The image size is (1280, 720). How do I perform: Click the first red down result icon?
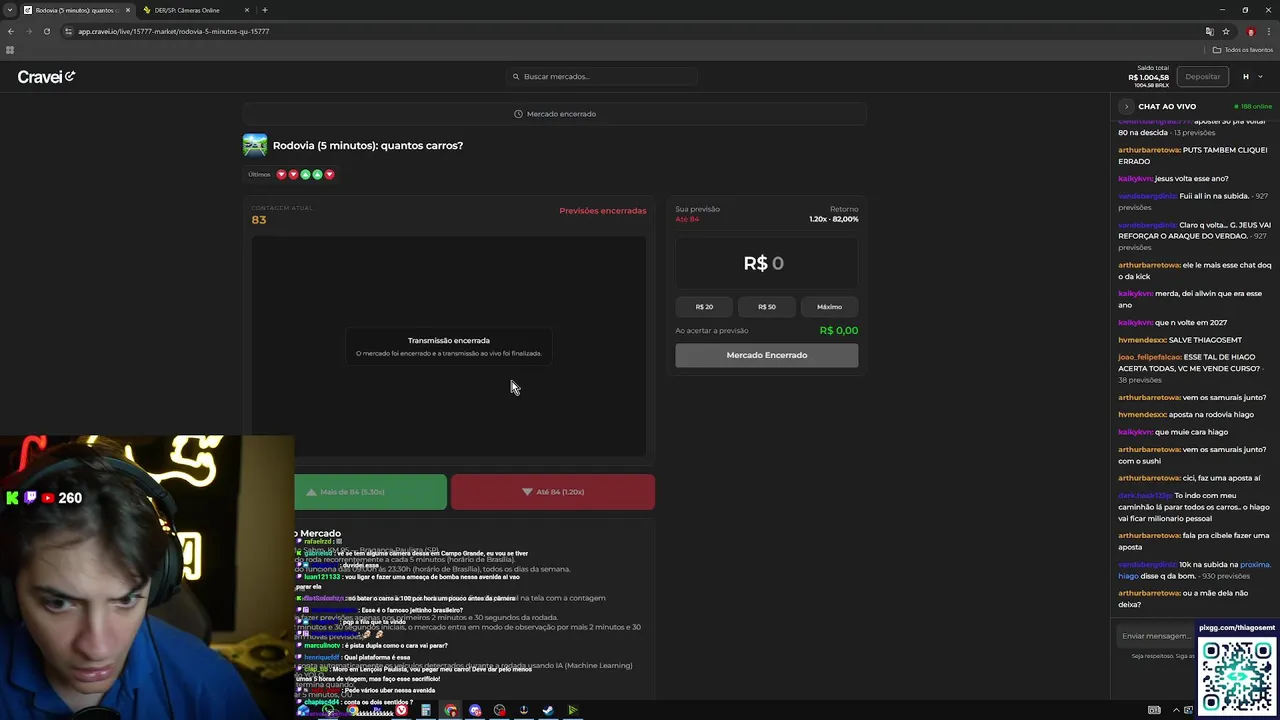click(x=281, y=174)
